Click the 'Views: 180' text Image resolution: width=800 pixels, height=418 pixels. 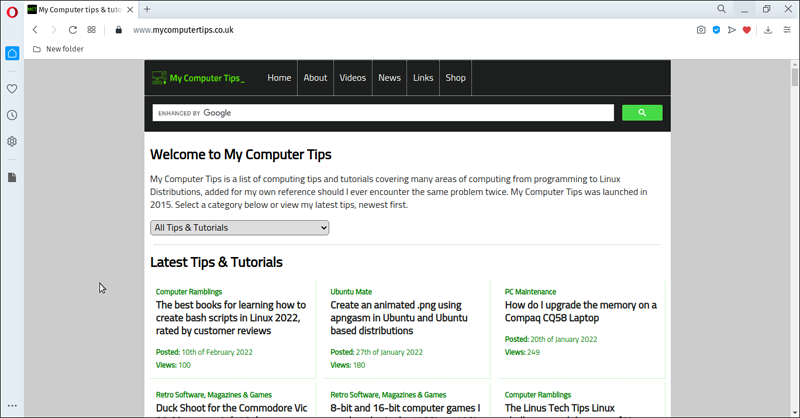[347, 365]
